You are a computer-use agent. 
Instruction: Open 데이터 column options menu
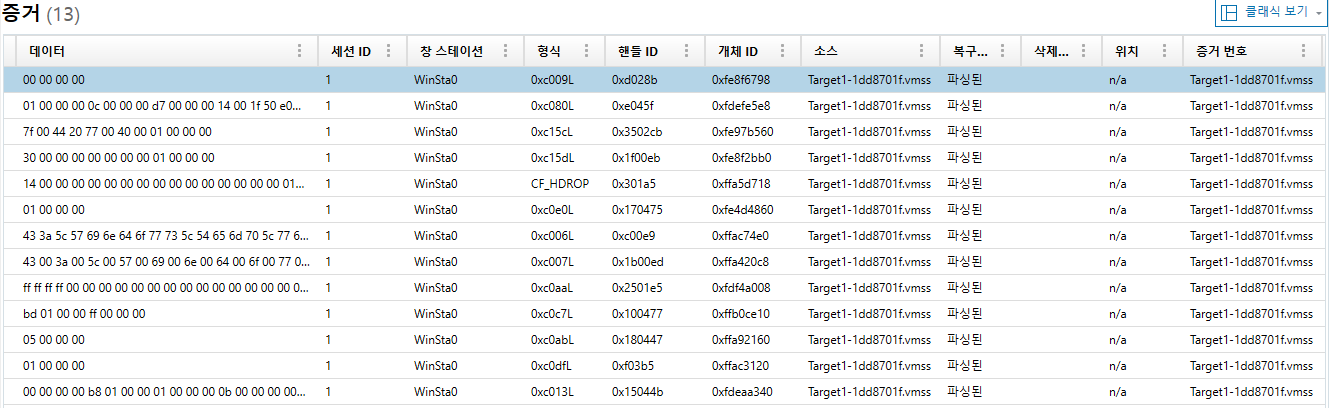coord(301,51)
